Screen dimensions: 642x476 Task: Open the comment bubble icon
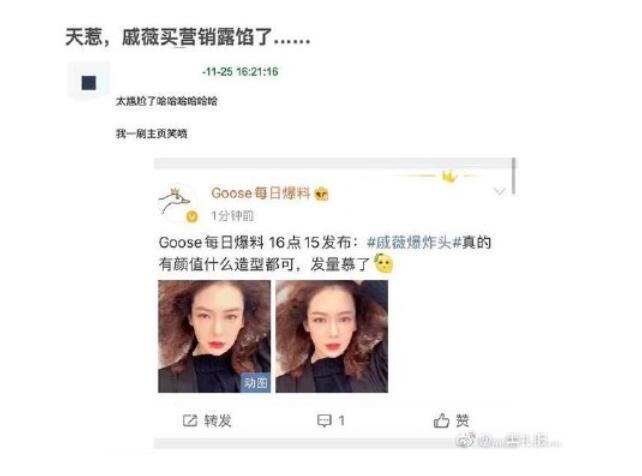click(x=324, y=421)
